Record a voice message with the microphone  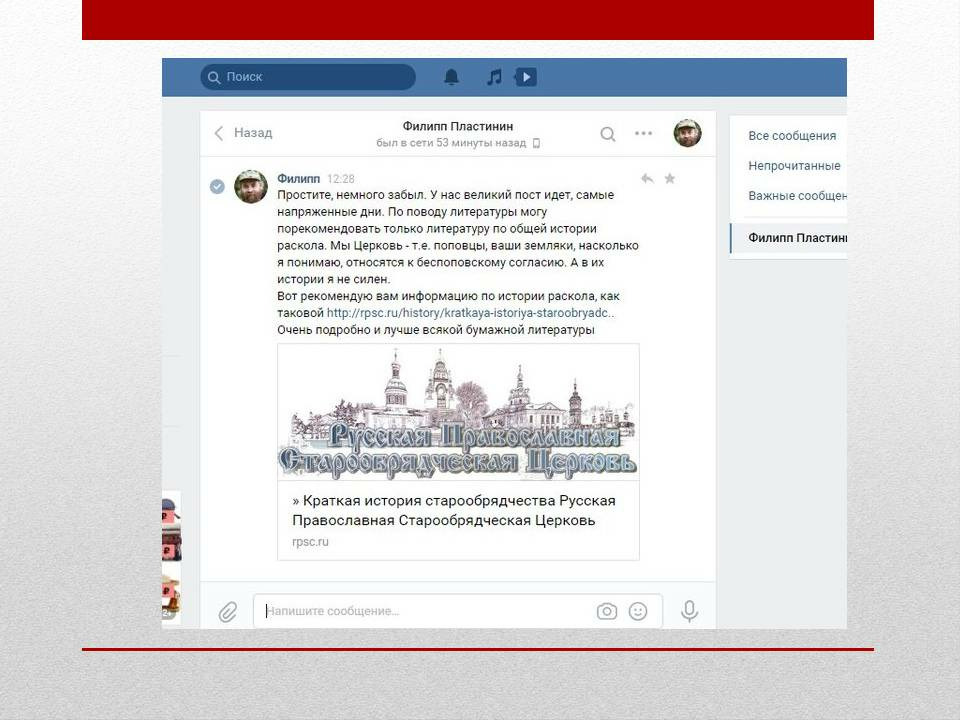689,611
